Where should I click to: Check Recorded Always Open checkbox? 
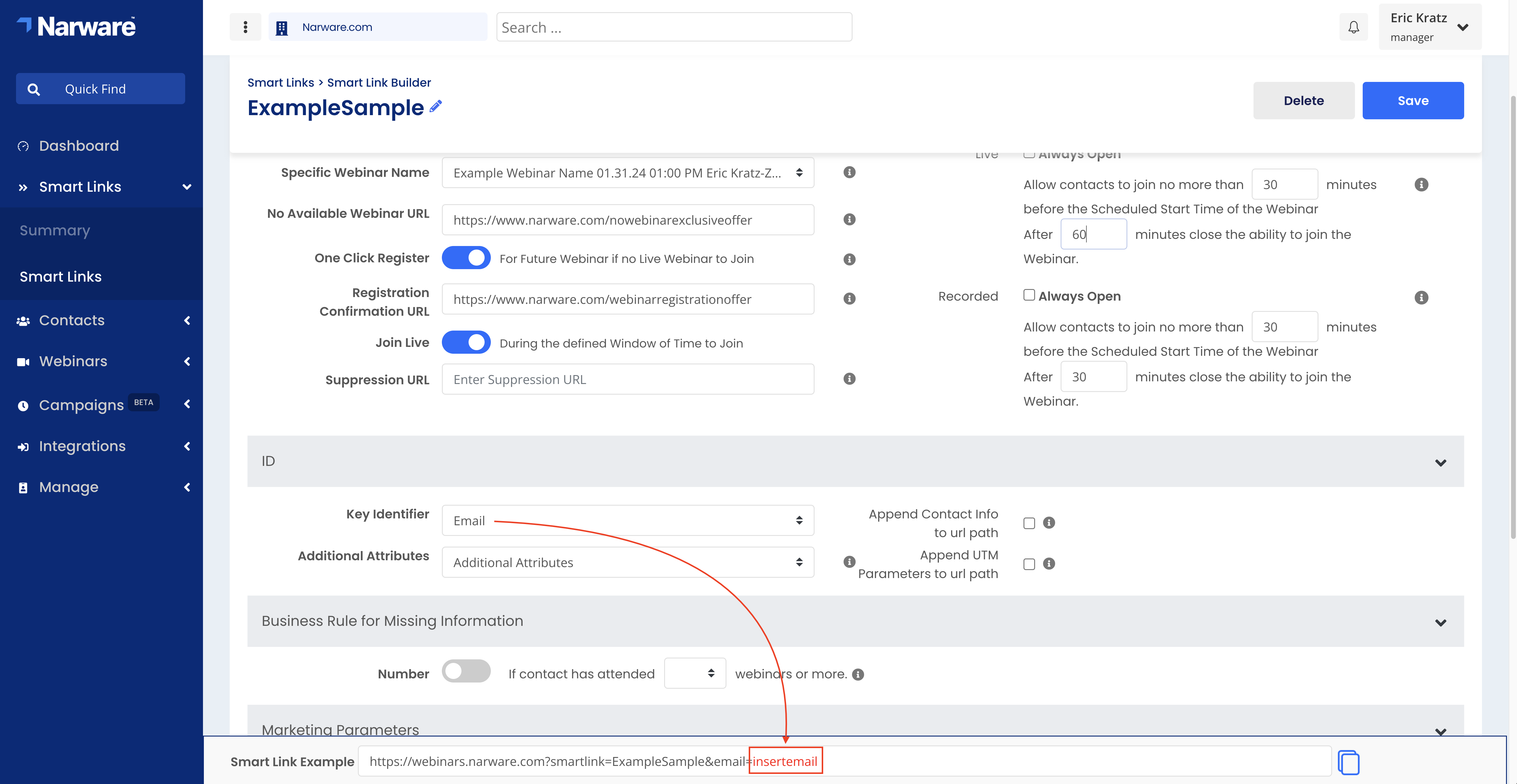coord(1029,295)
